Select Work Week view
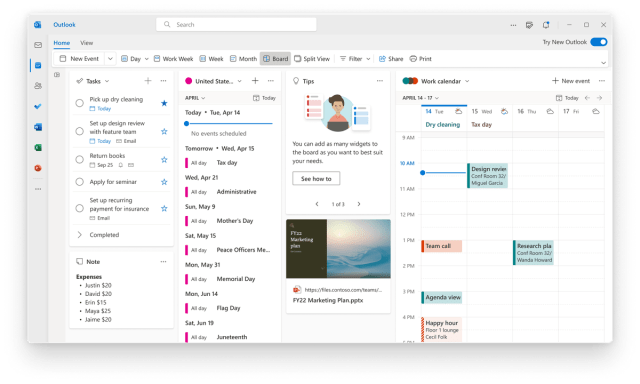Image resolution: width=640 pixels, height=384 pixels. tap(173, 59)
